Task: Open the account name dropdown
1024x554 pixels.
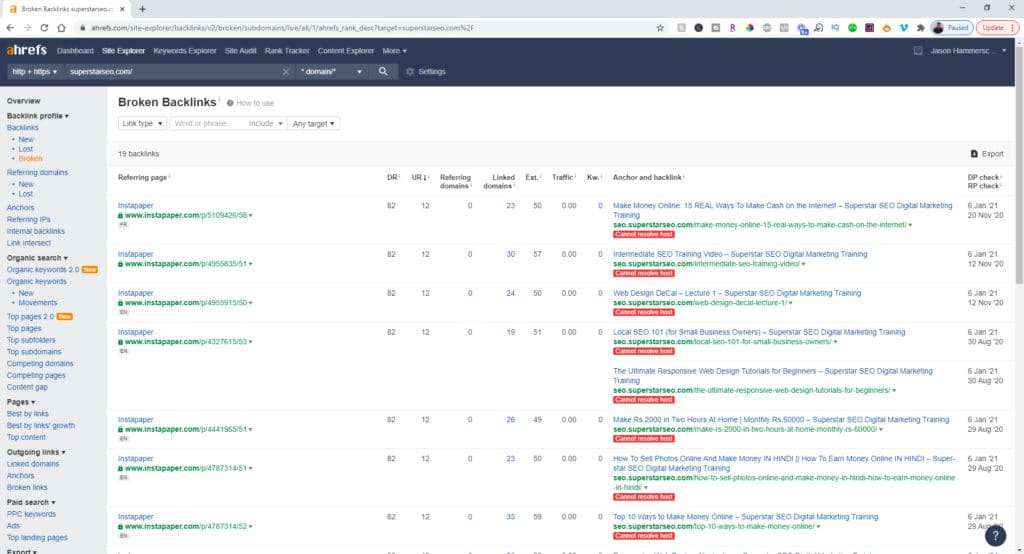Action: [968, 51]
